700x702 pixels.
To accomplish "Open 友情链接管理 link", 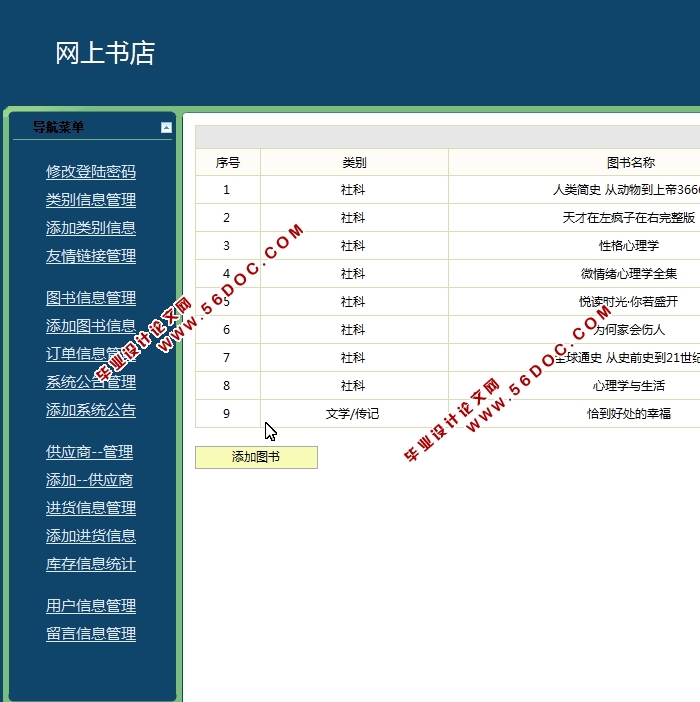I will pyautogui.click(x=91, y=256).
